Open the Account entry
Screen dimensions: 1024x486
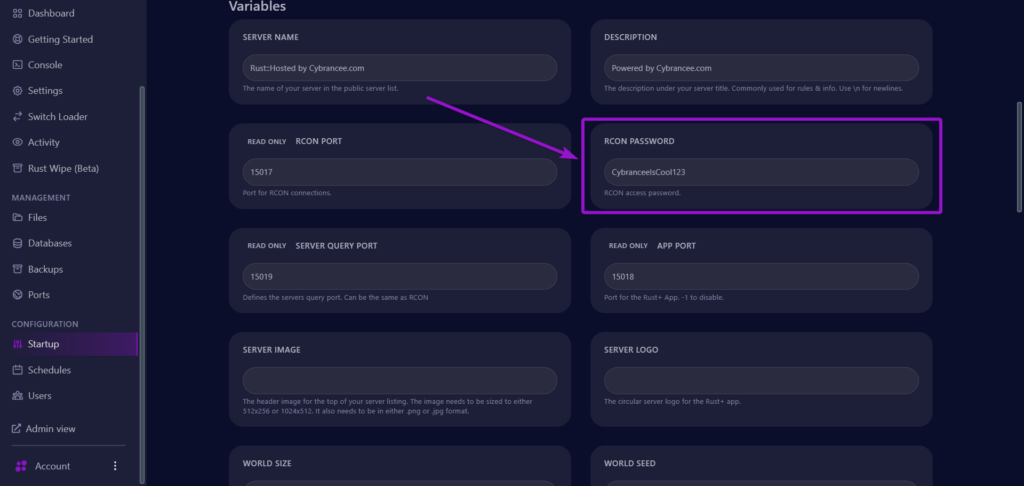[52, 466]
